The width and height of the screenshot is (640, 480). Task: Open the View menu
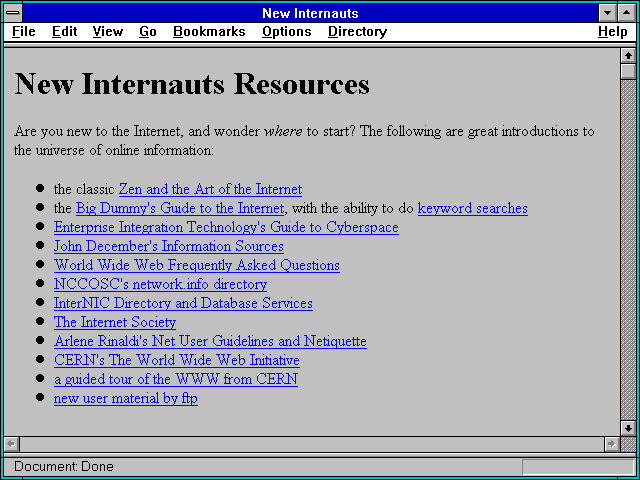point(108,32)
